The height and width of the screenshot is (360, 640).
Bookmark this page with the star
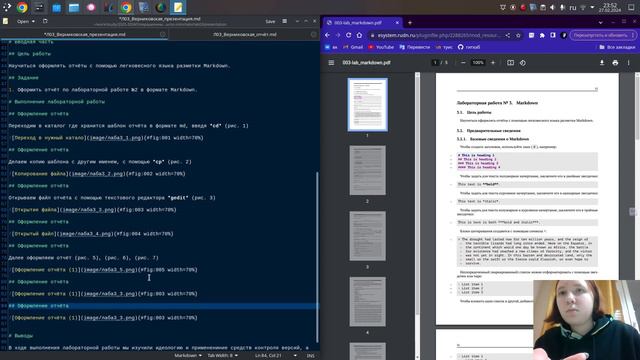[518, 36]
